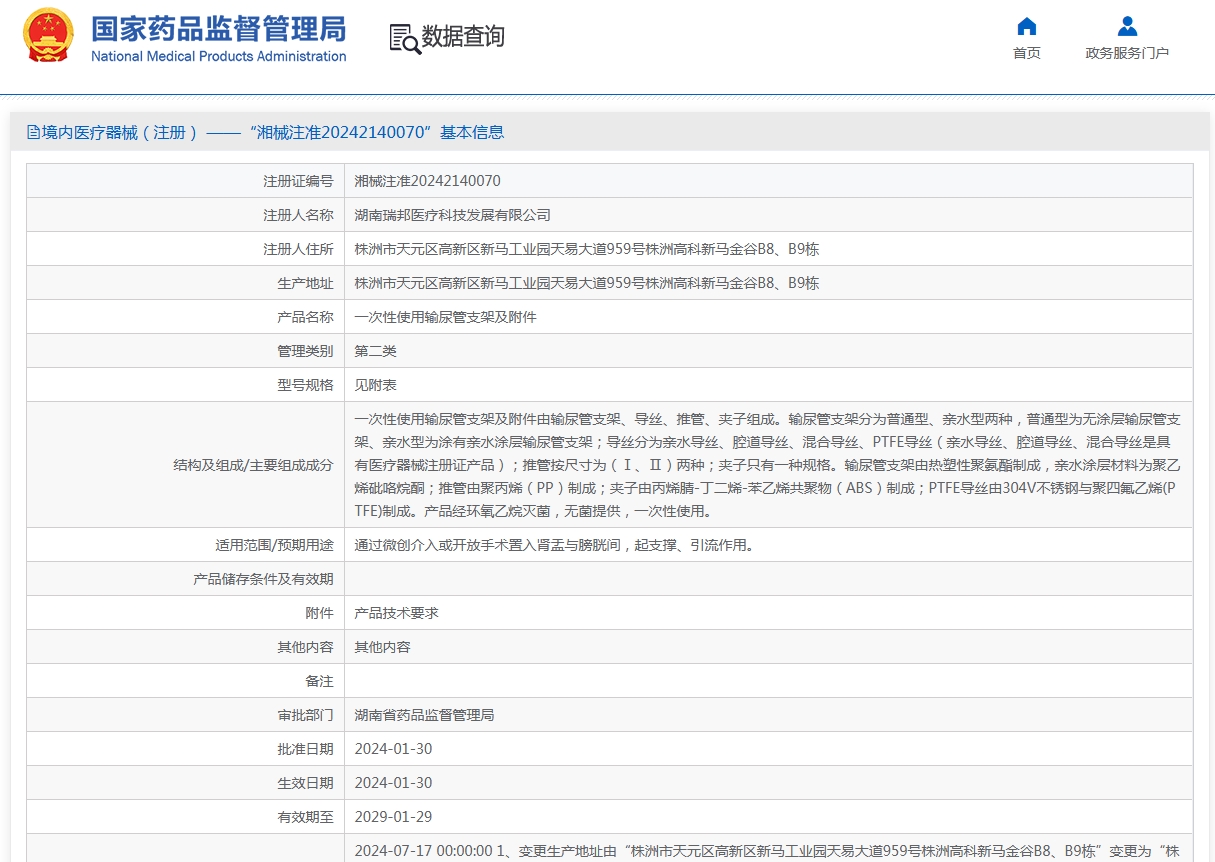Click the 国家药品监督管理局 site title

point(219,27)
